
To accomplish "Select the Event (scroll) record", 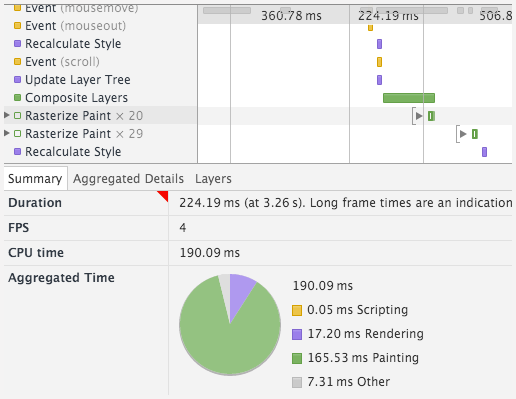I will point(62,62).
